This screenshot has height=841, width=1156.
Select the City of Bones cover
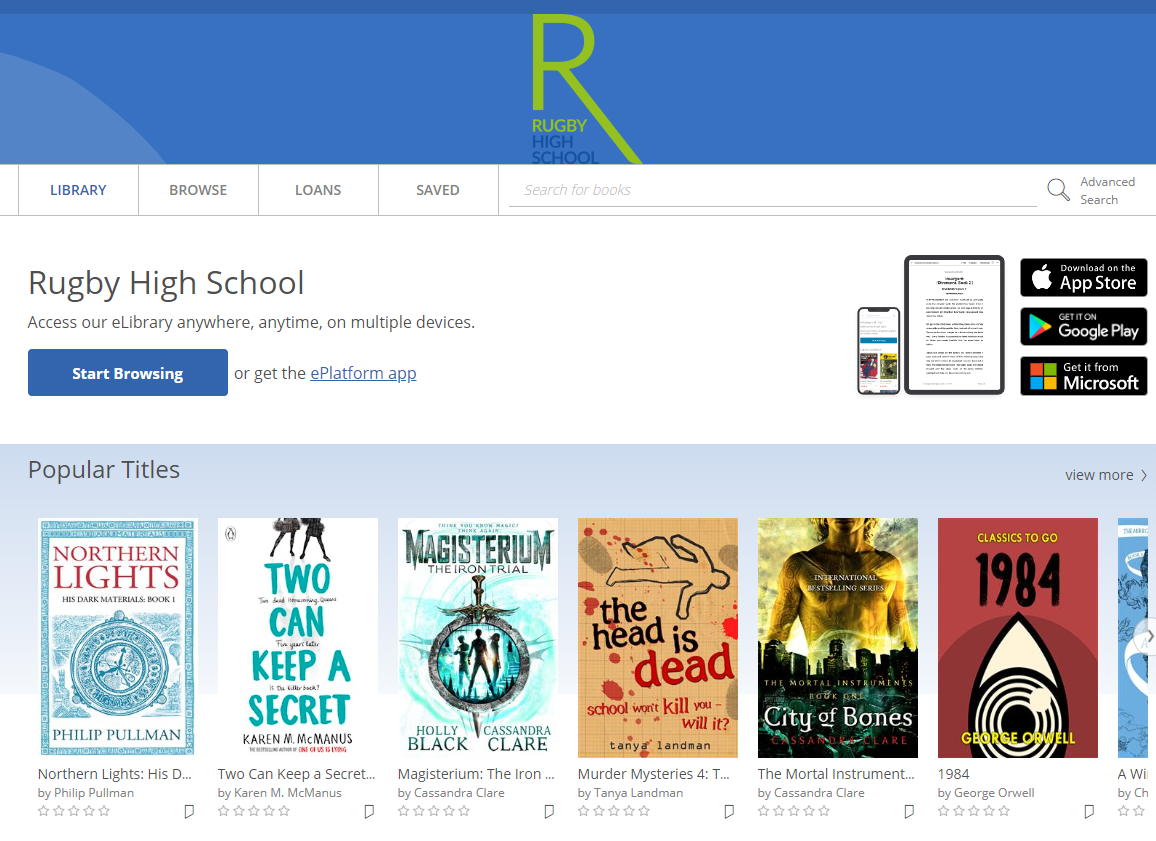coord(838,638)
